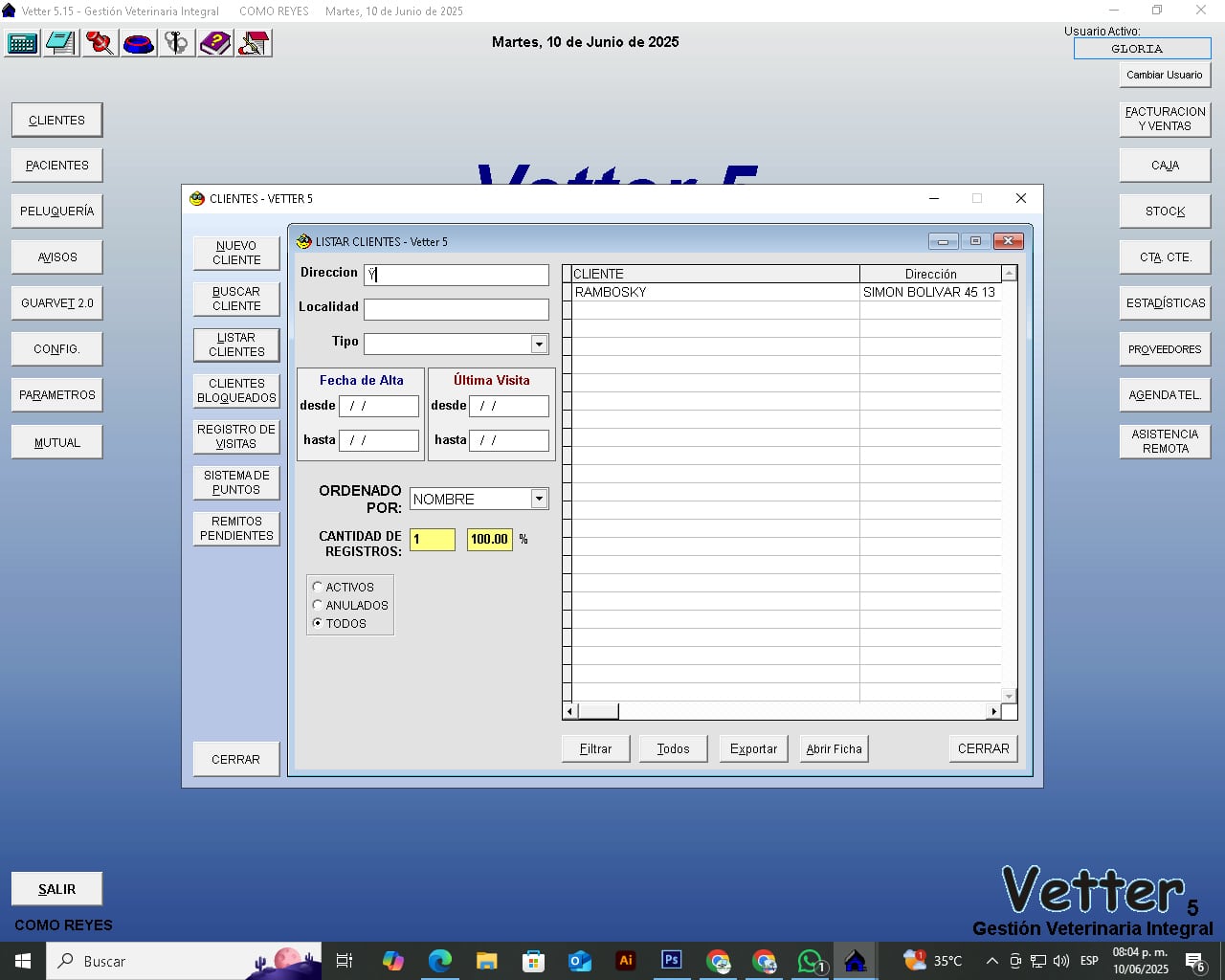Click Cambiar Usuario button
The height and width of the screenshot is (980, 1225).
(1165, 75)
